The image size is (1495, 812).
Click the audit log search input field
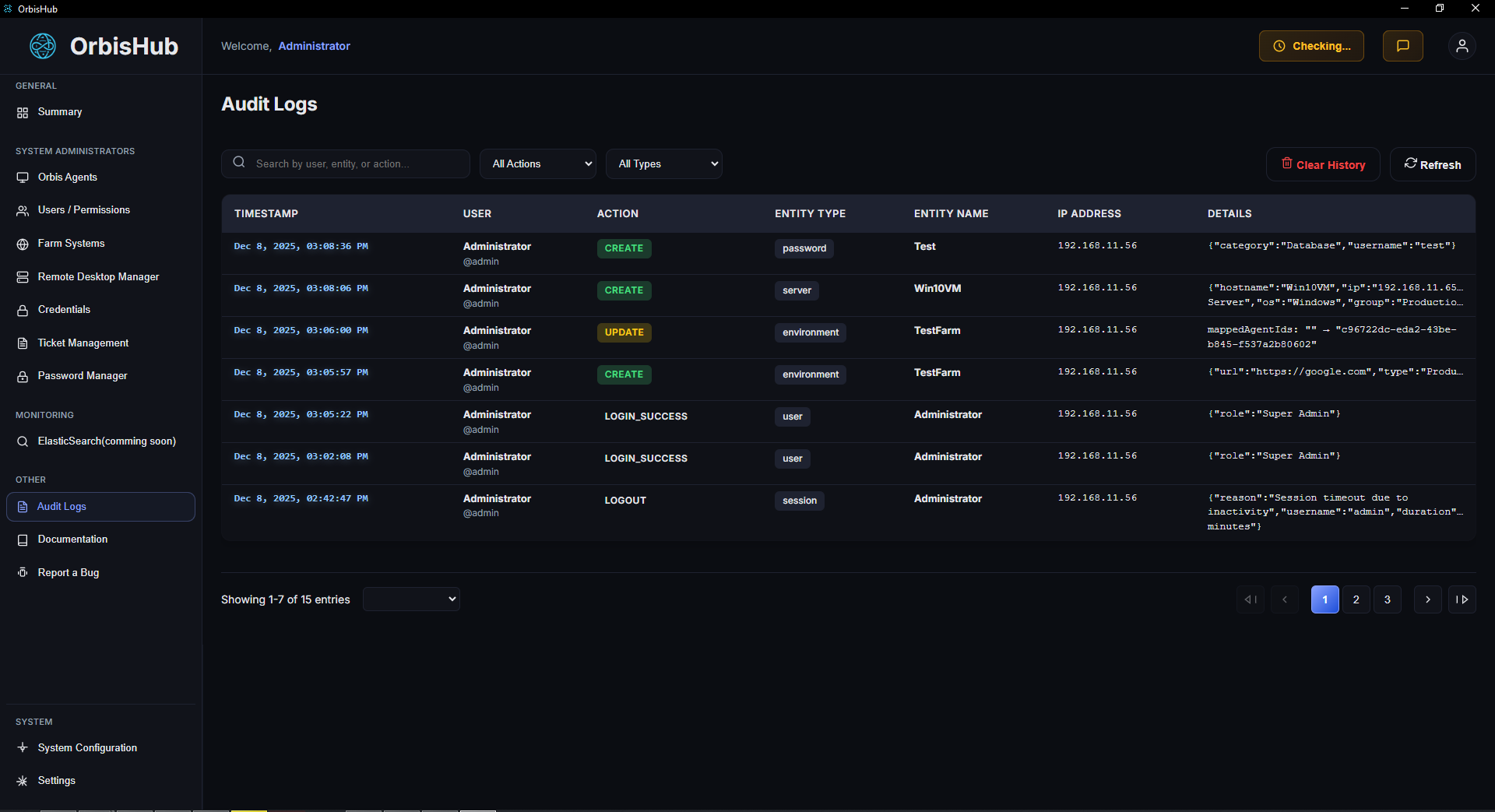point(345,163)
